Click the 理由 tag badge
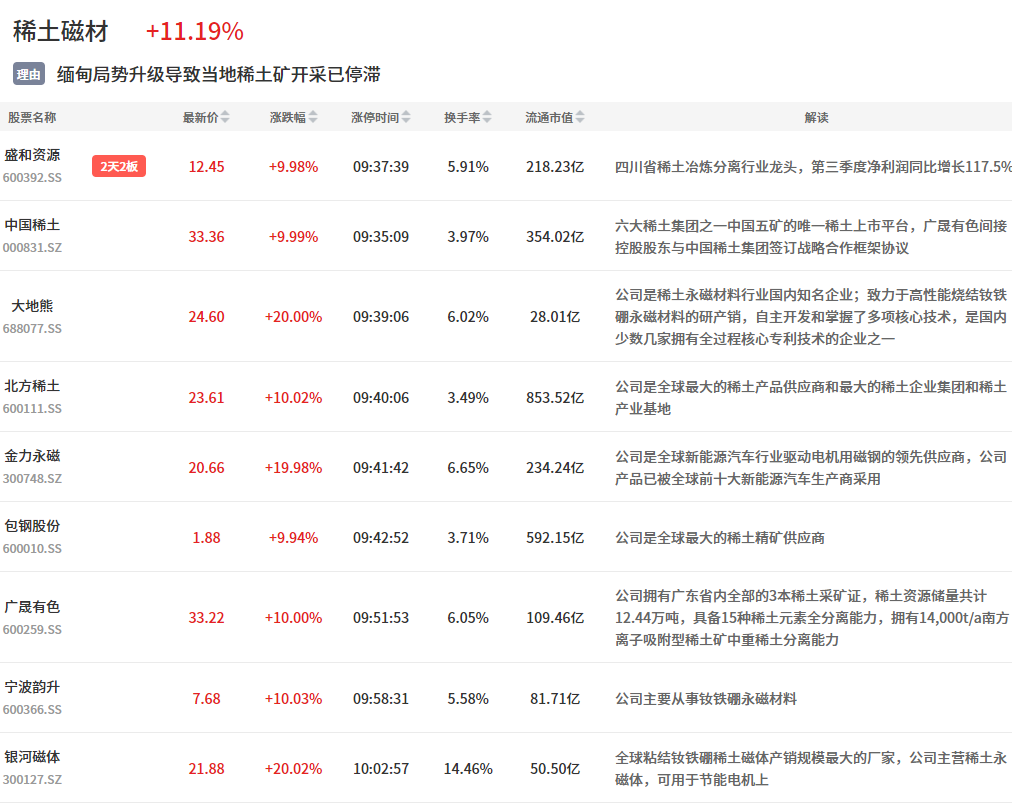 29,74
